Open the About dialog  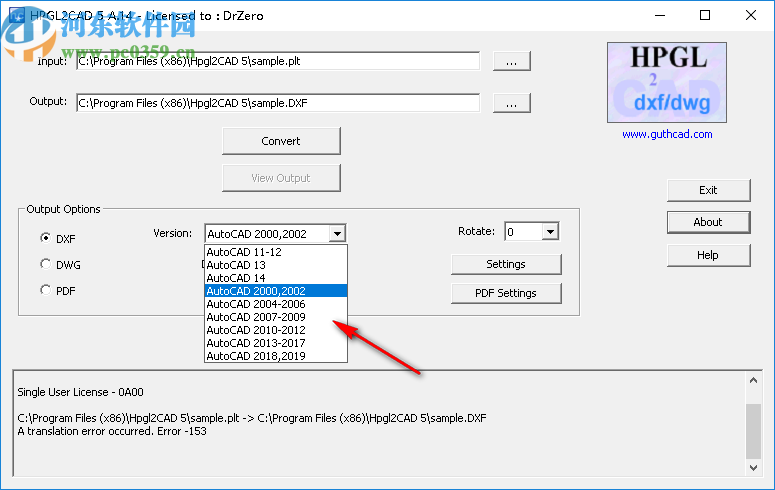[708, 223]
